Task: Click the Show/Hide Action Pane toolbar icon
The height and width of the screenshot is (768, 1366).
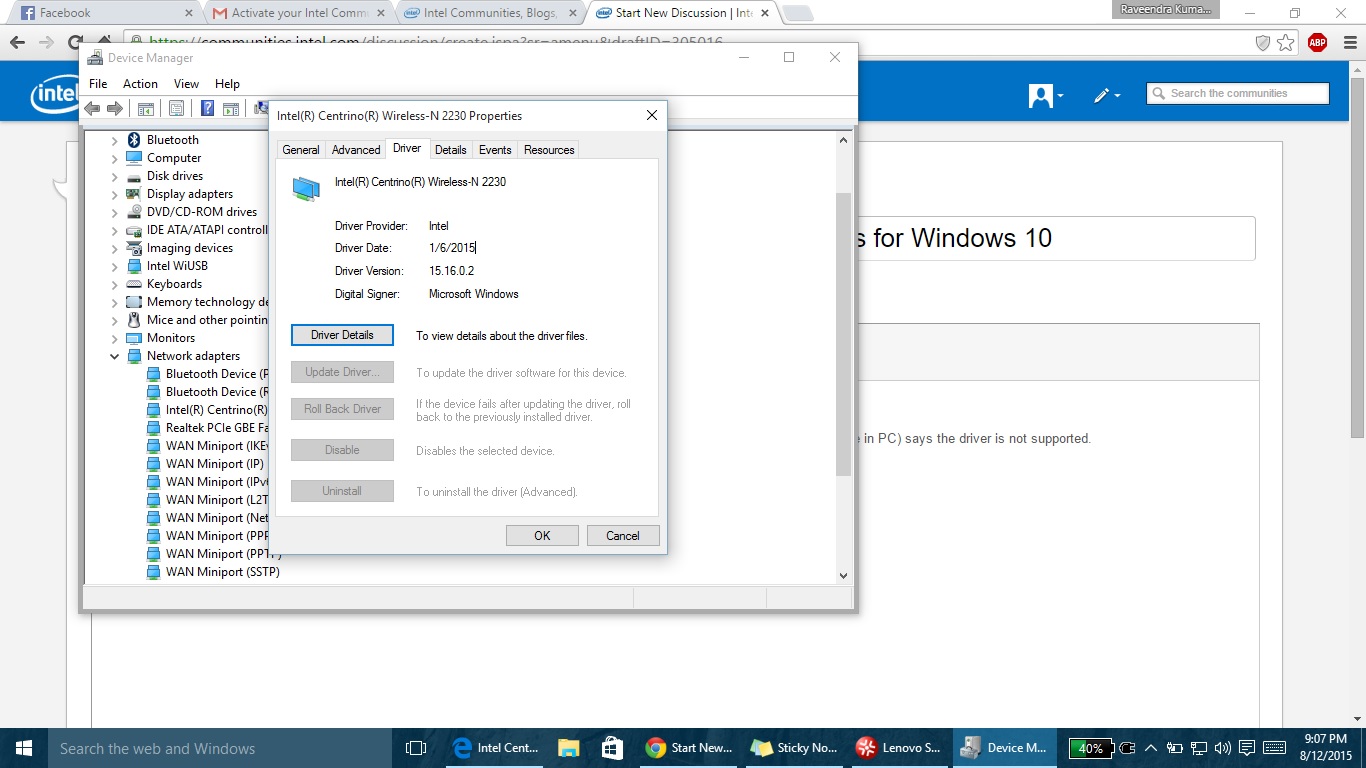Action: [231, 108]
